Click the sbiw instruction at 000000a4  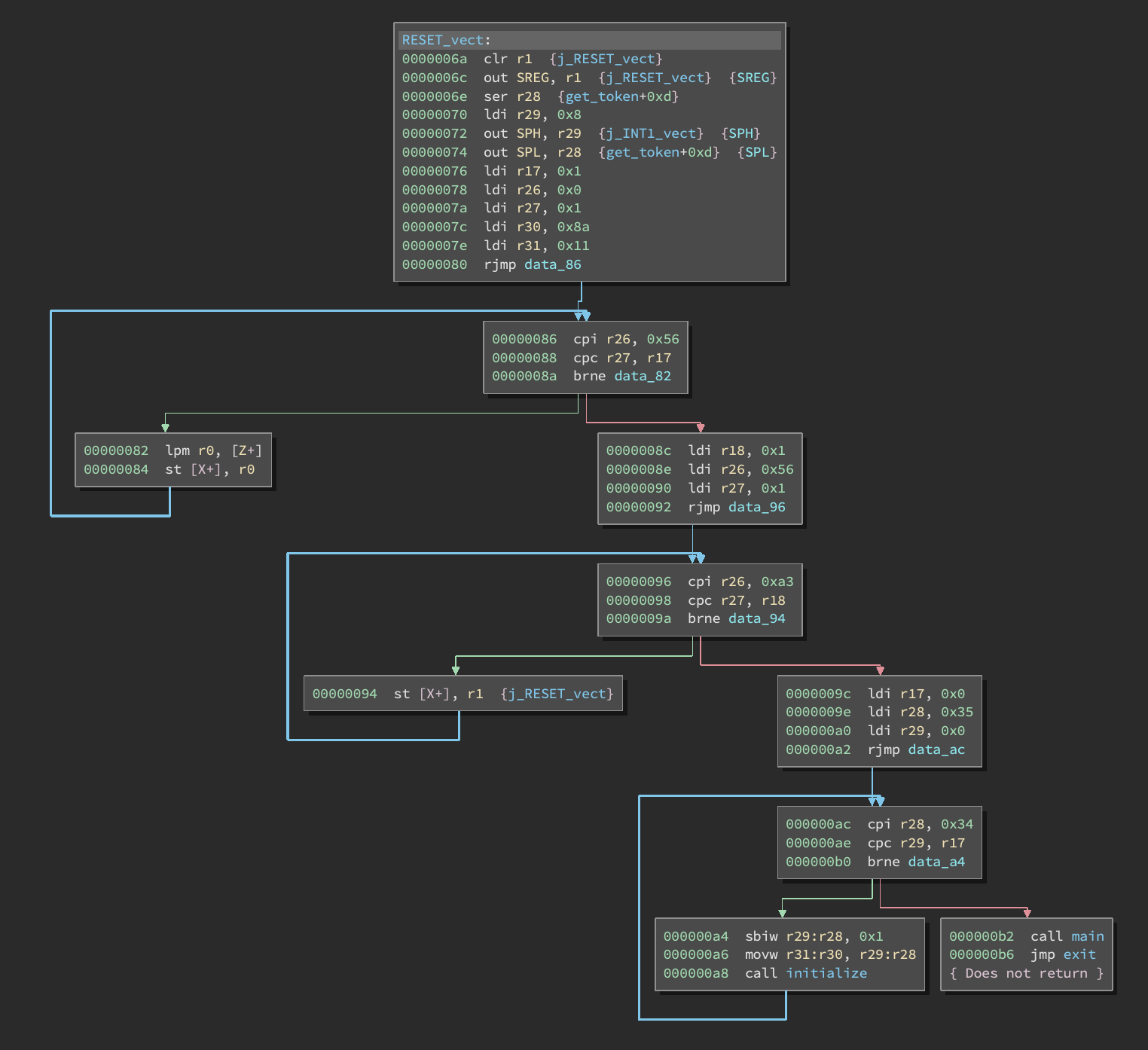click(x=761, y=936)
